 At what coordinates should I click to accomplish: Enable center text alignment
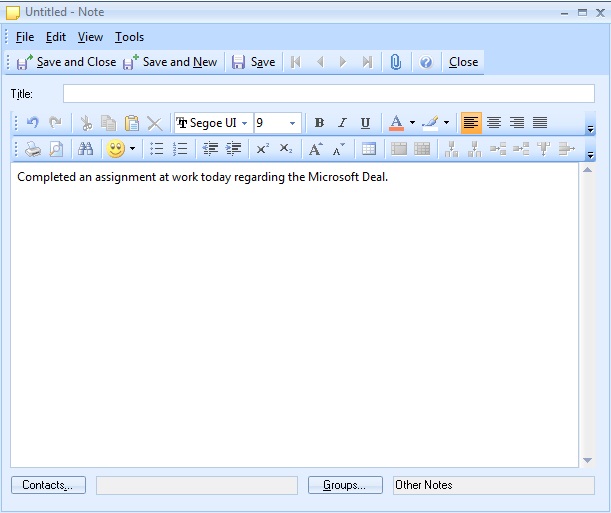pyautogui.click(x=494, y=123)
